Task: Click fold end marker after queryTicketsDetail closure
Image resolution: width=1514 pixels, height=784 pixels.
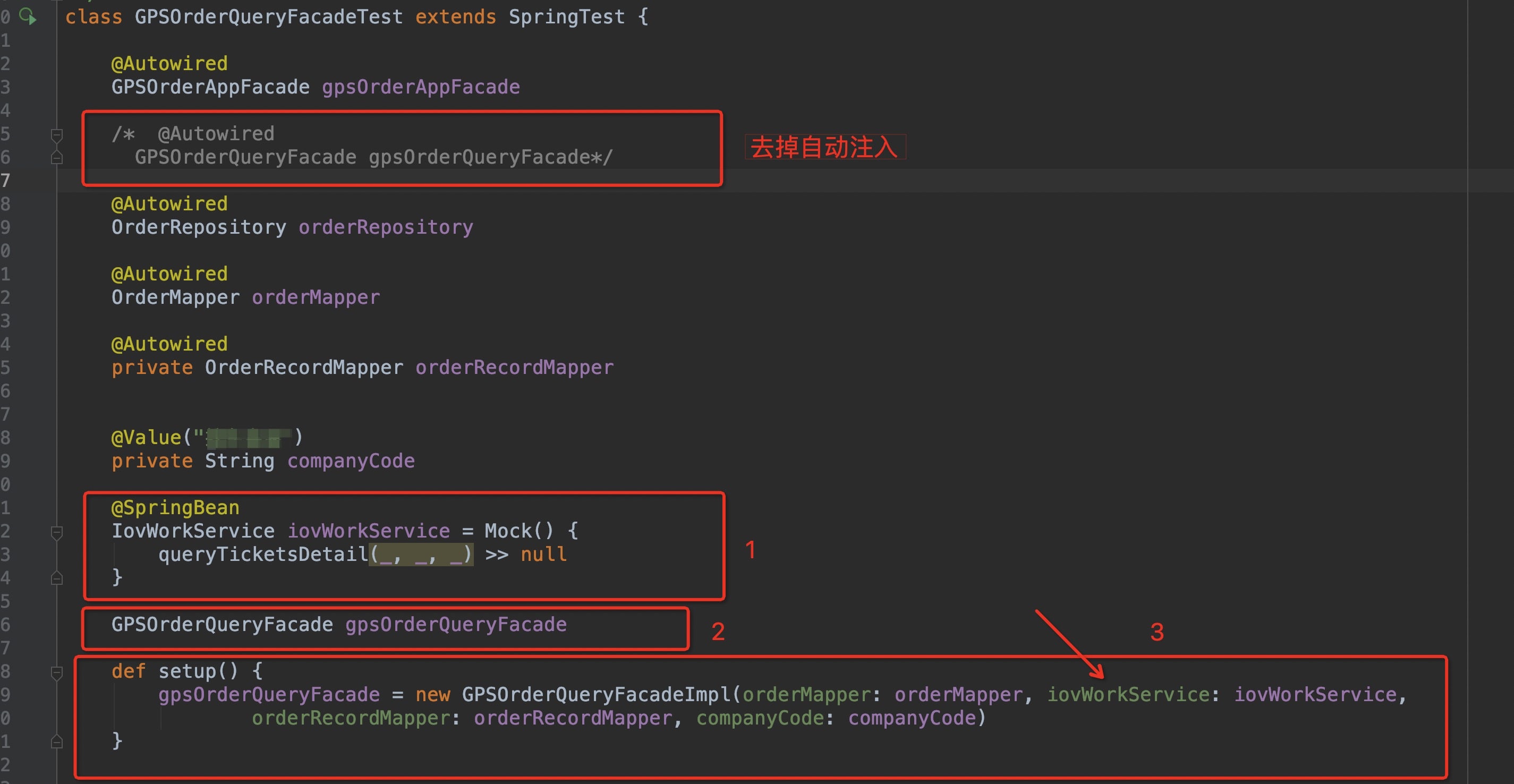Action: [56, 578]
